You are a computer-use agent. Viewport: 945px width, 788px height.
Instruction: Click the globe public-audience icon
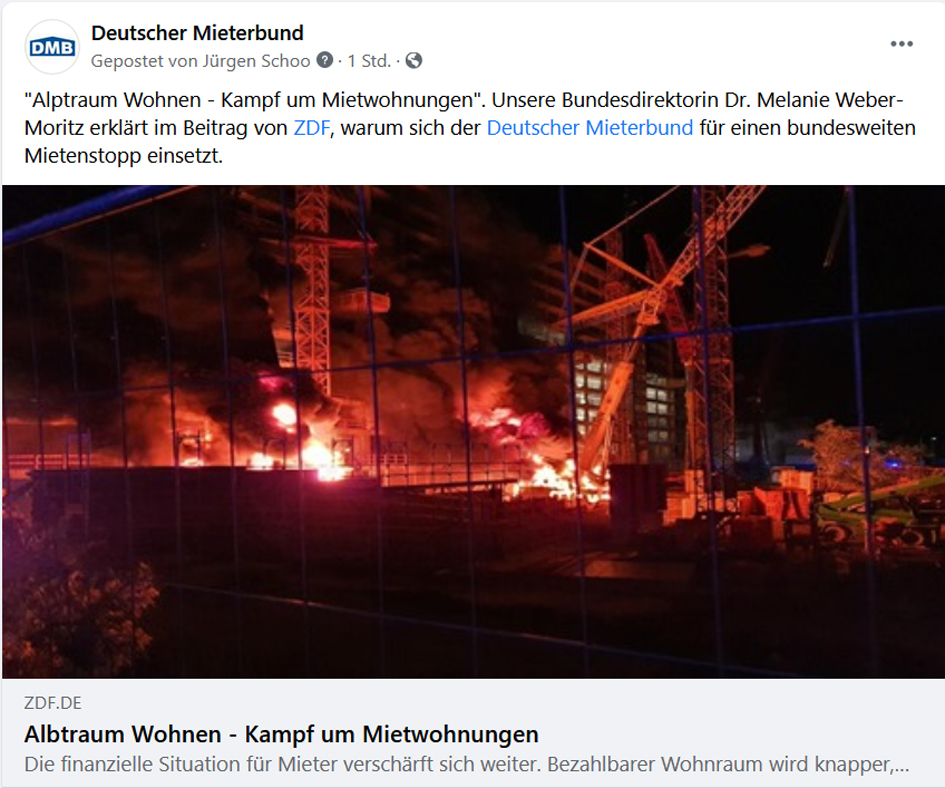coord(414,60)
